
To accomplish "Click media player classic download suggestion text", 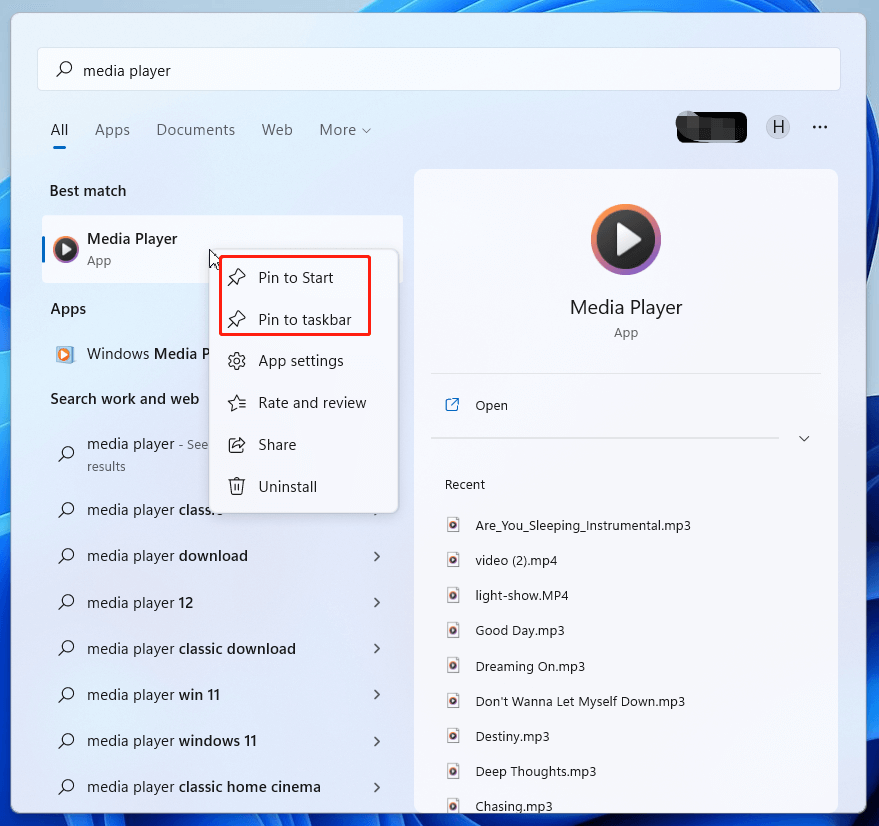I will click(191, 648).
